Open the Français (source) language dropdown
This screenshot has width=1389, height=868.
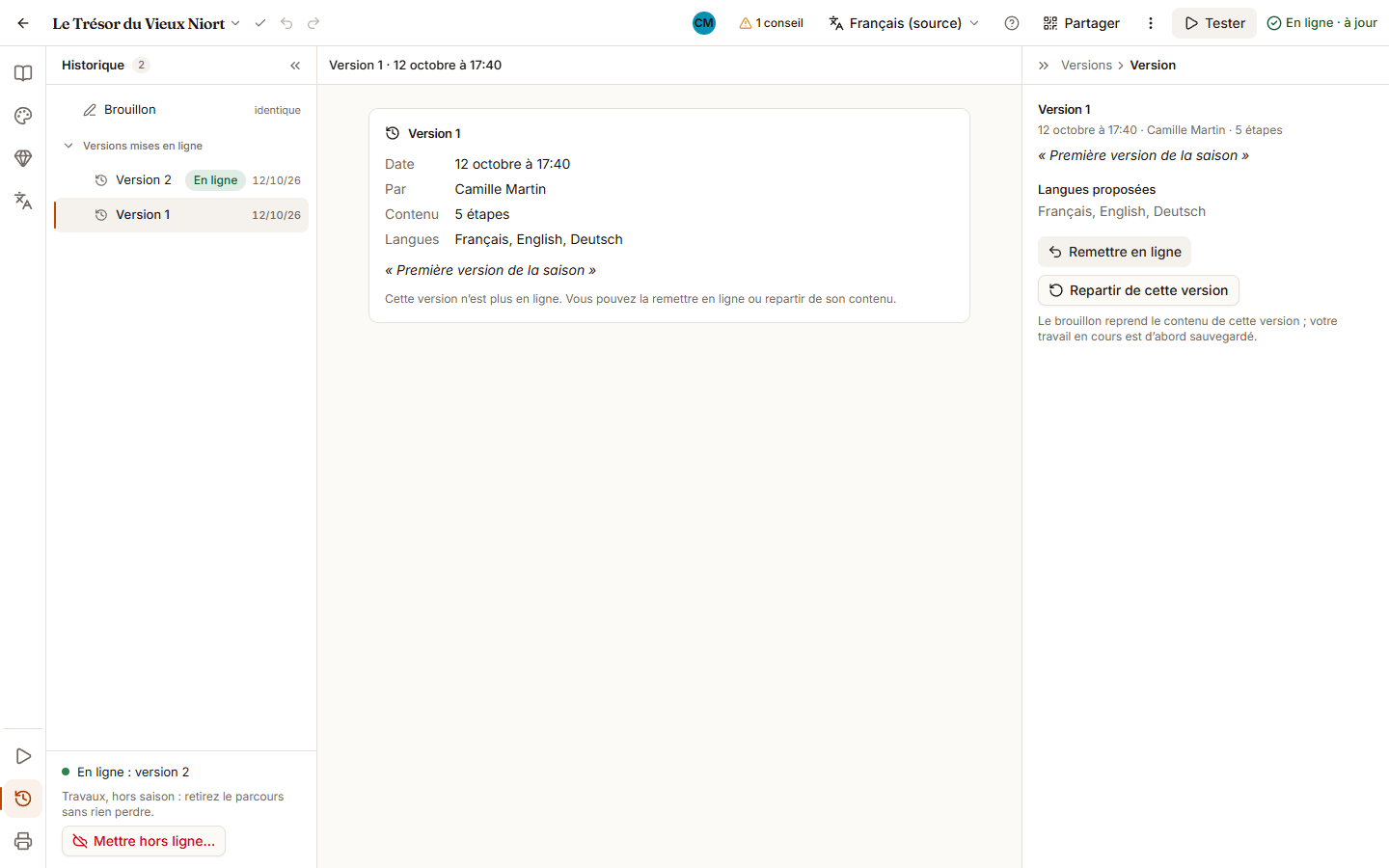click(904, 23)
